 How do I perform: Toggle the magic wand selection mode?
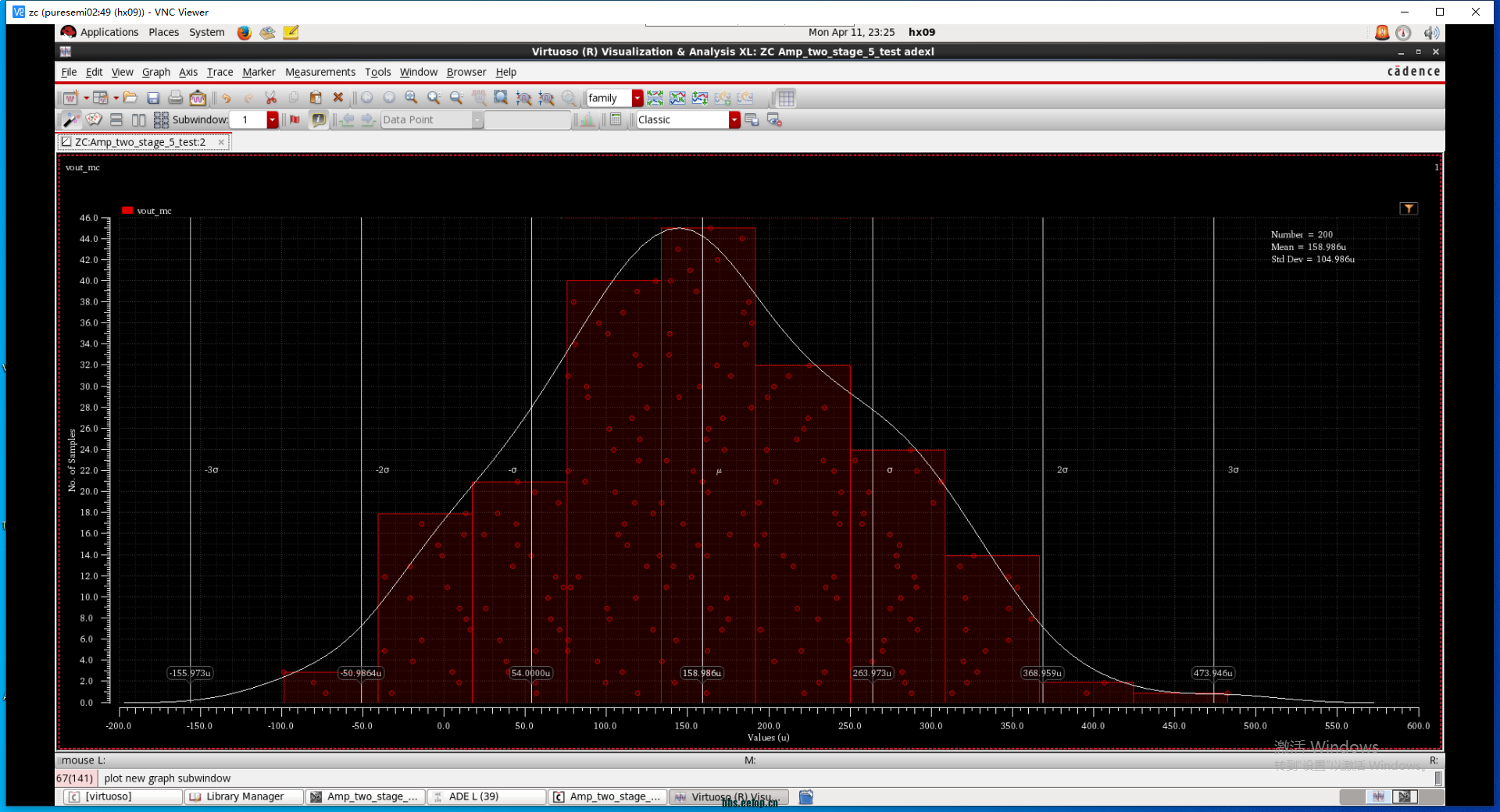(71, 119)
